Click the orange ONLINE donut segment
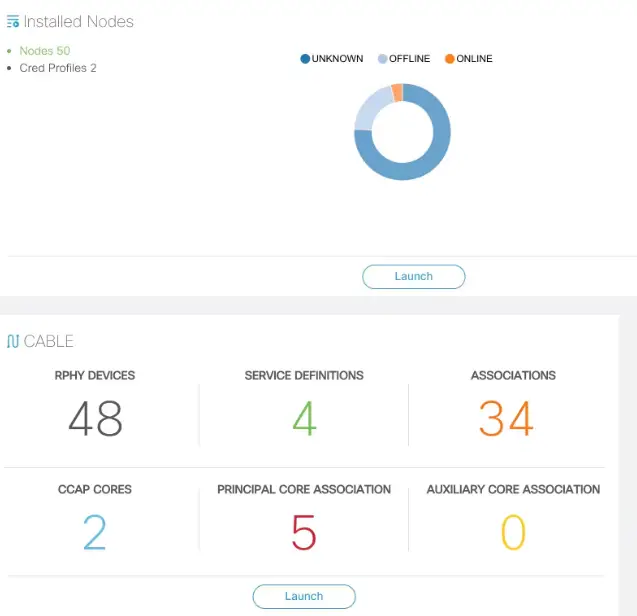The image size is (637, 616). [x=398, y=93]
